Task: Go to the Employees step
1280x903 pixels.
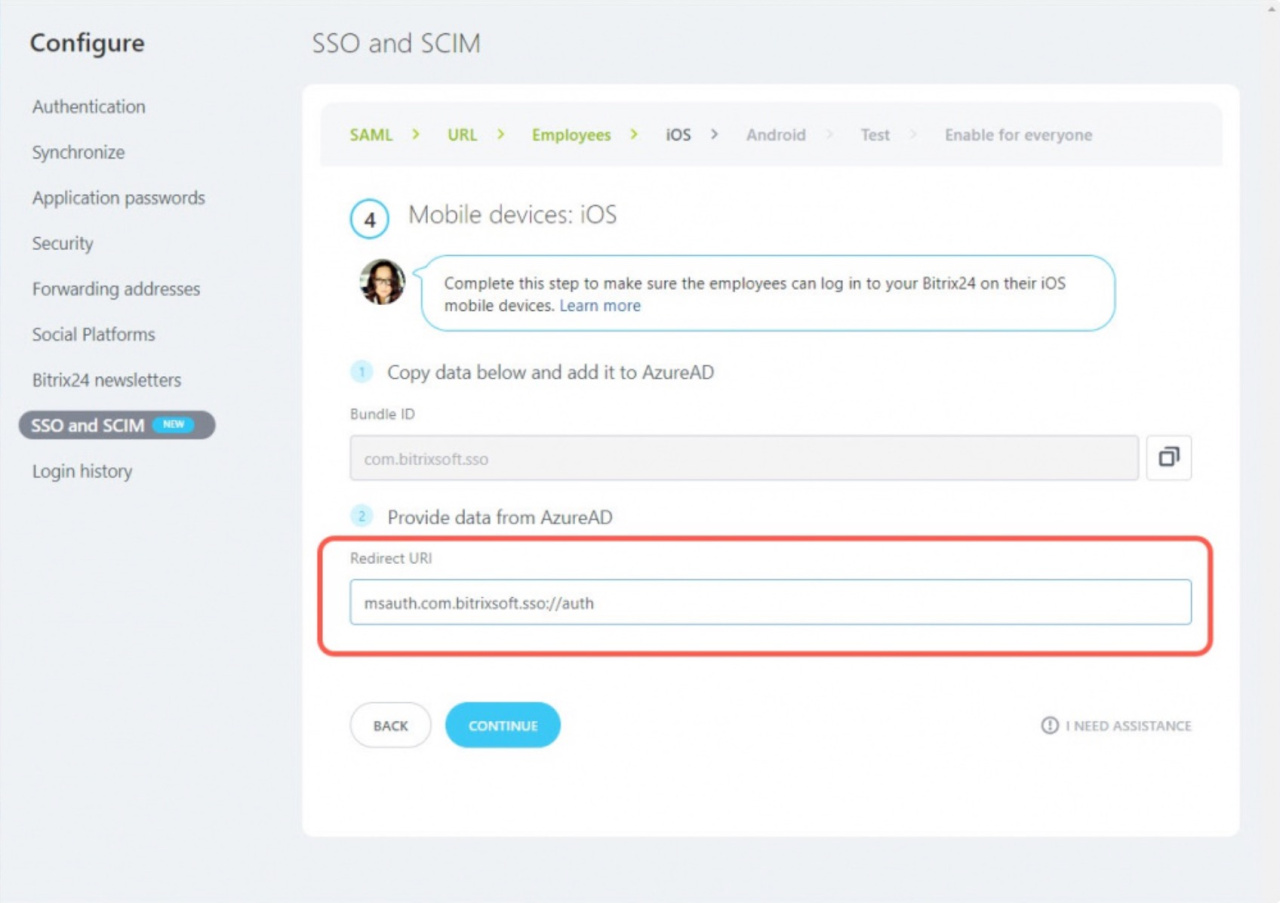Action: pyautogui.click(x=571, y=135)
